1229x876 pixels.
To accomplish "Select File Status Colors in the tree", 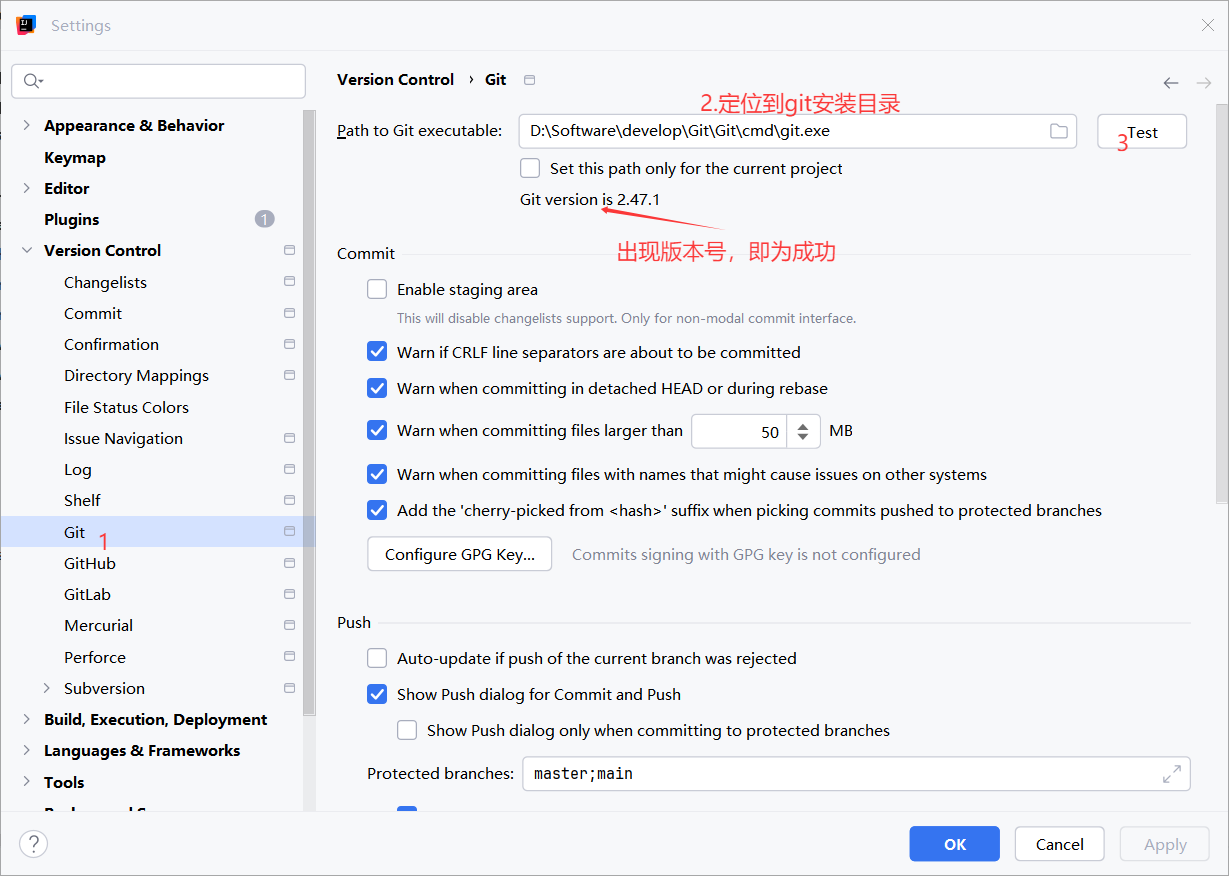I will click(126, 407).
